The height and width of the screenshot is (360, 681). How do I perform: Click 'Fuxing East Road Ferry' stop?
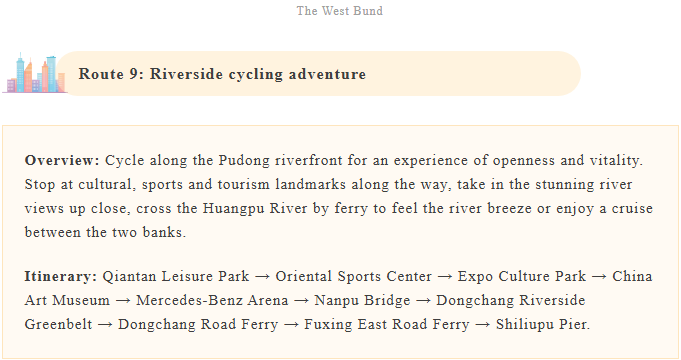387,324
